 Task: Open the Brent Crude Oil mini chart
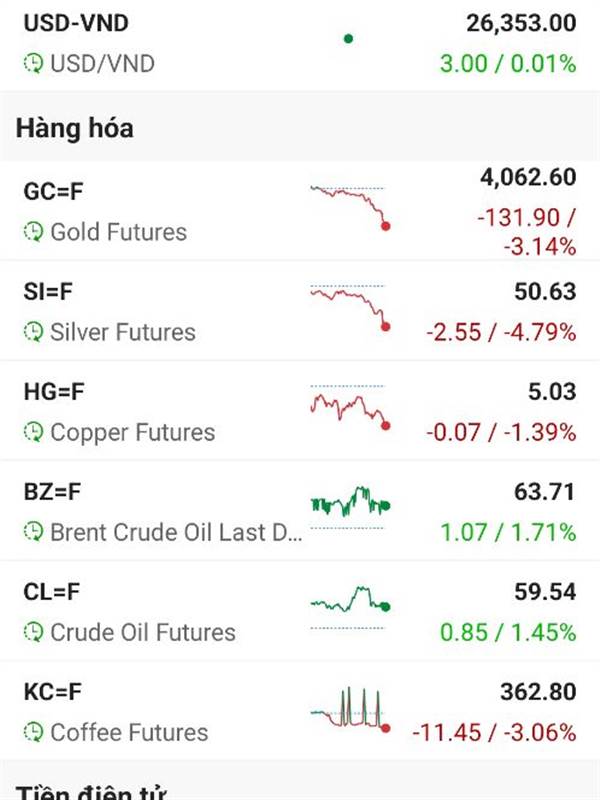coord(349,506)
